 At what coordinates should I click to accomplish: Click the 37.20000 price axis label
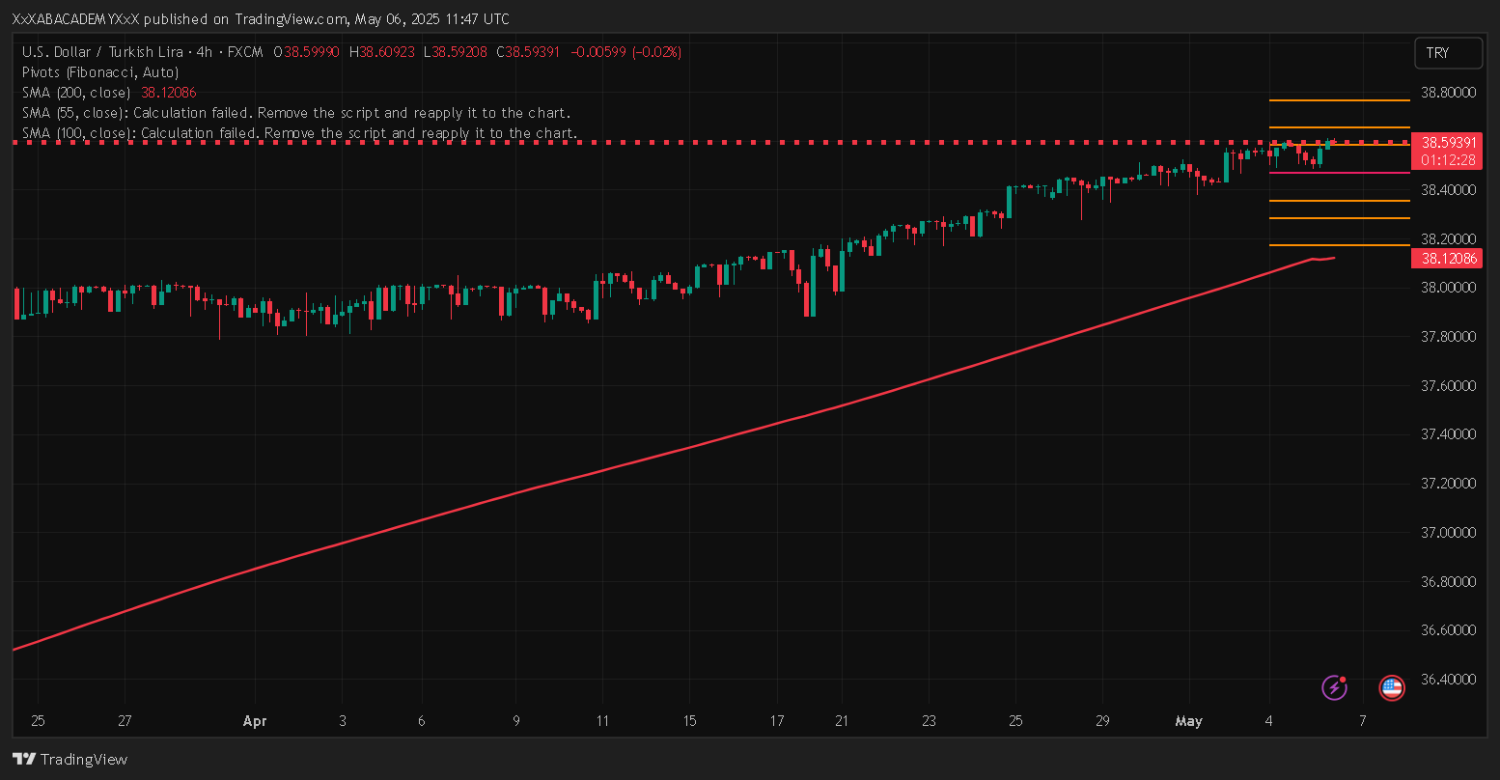tap(1447, 483)
